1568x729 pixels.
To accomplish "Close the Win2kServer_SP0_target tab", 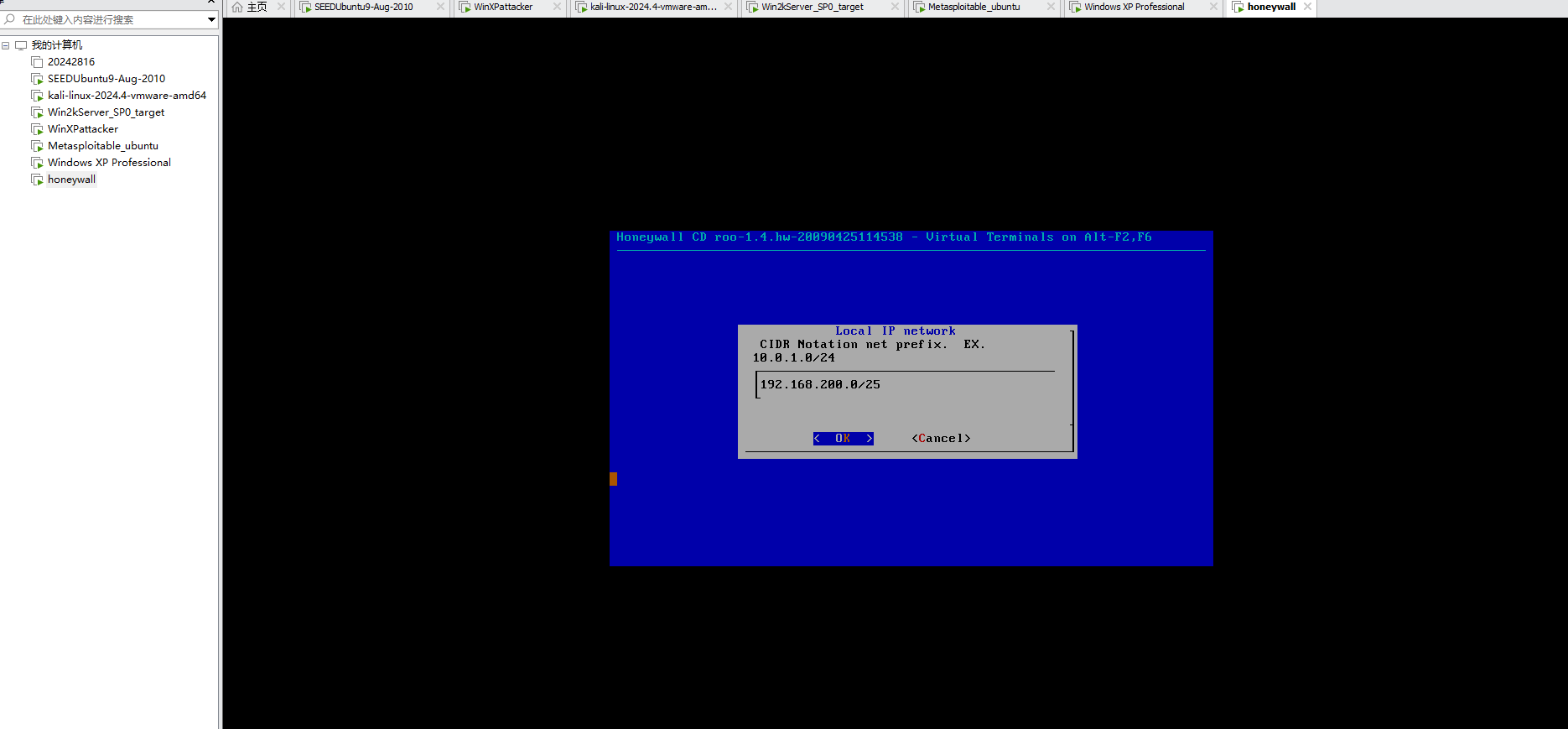I will [895, 7].
